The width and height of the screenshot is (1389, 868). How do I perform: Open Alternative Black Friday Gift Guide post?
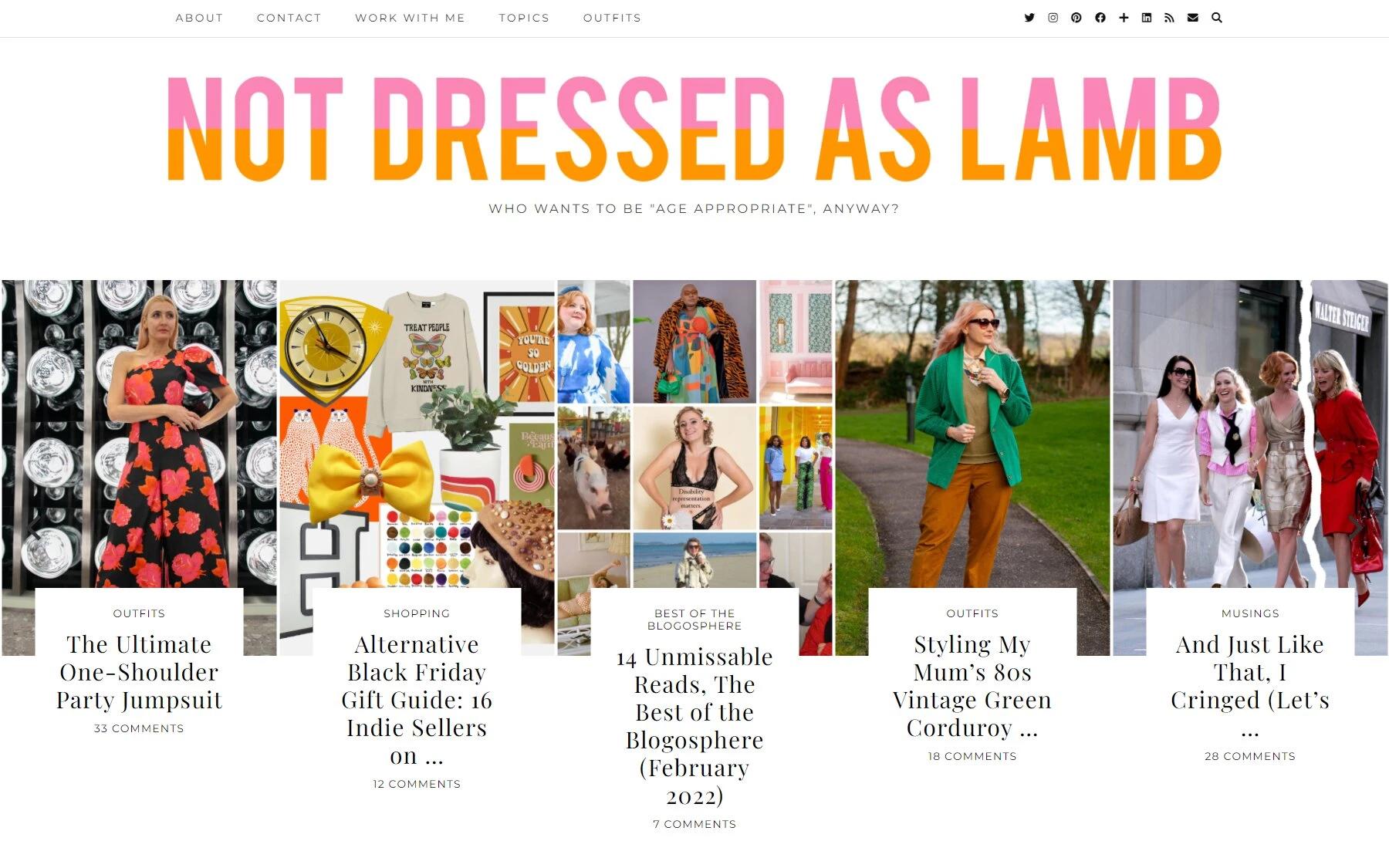point(417,700)
